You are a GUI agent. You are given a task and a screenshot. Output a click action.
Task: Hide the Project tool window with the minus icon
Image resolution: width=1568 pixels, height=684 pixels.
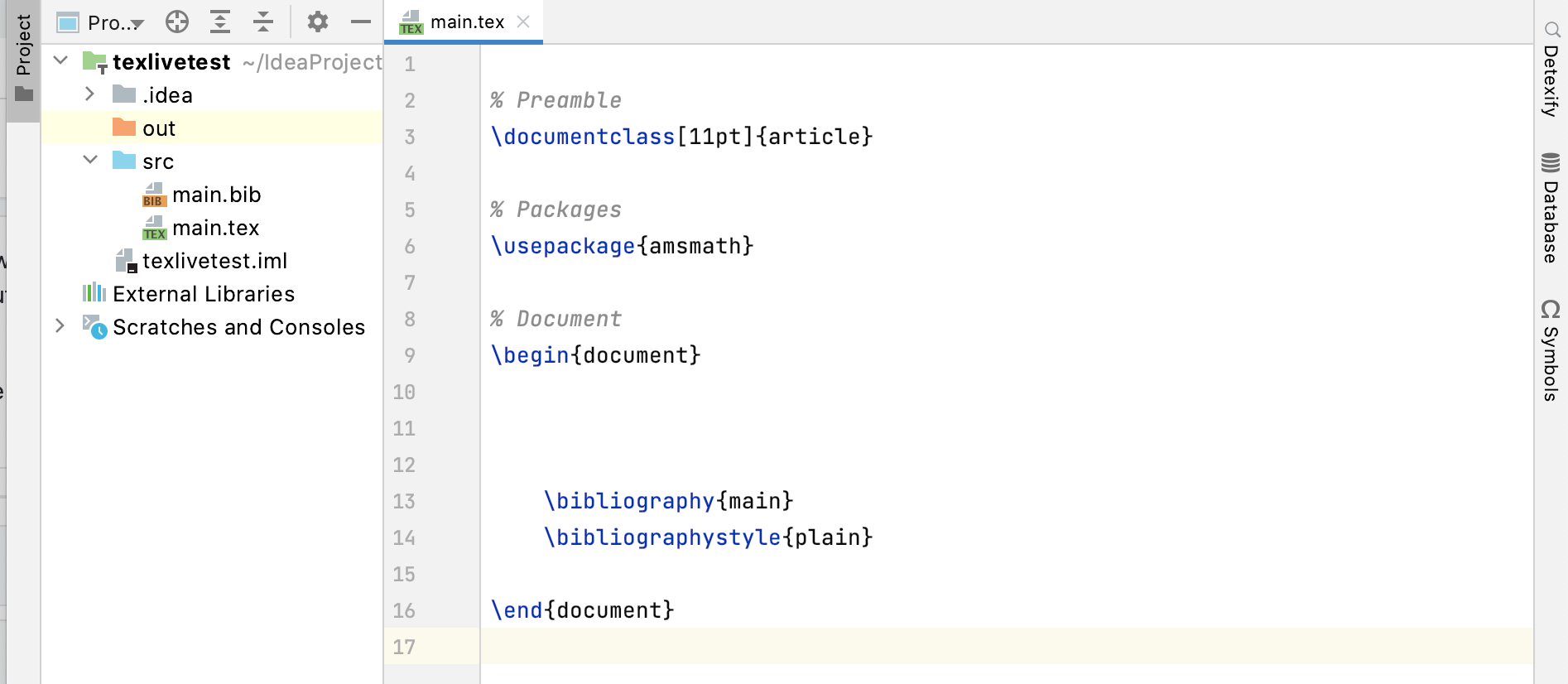(361, 22)
